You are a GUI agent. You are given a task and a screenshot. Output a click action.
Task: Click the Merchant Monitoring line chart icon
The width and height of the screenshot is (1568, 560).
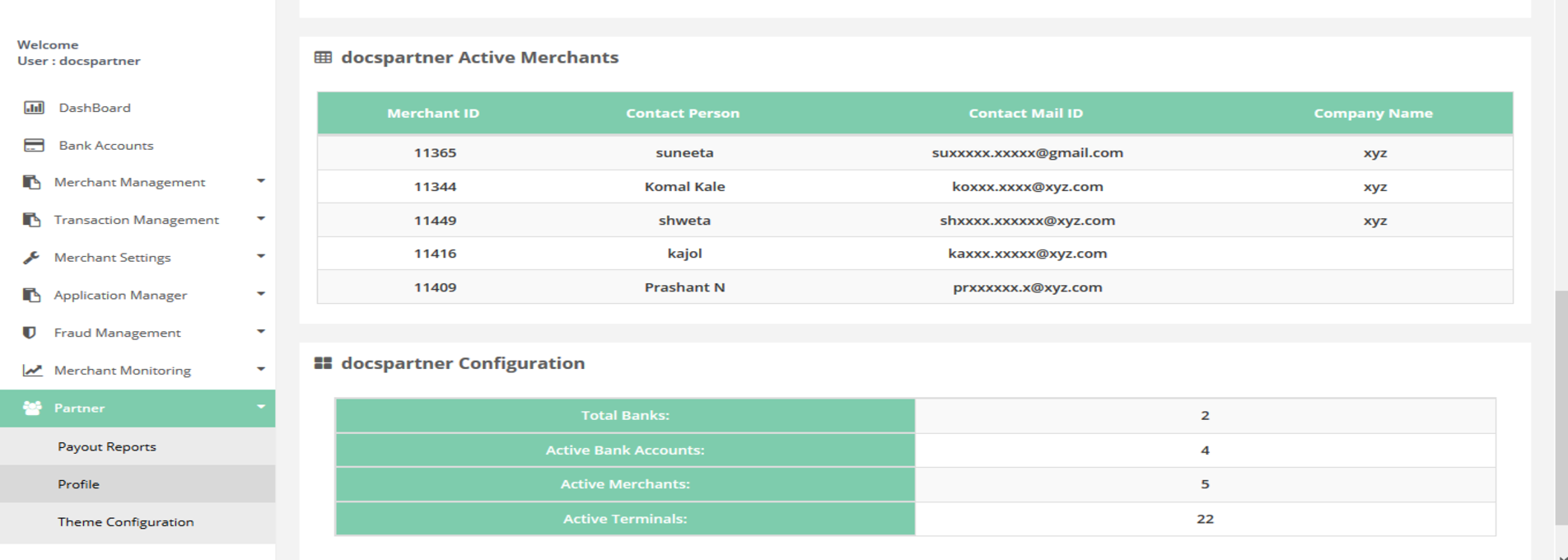32,371
